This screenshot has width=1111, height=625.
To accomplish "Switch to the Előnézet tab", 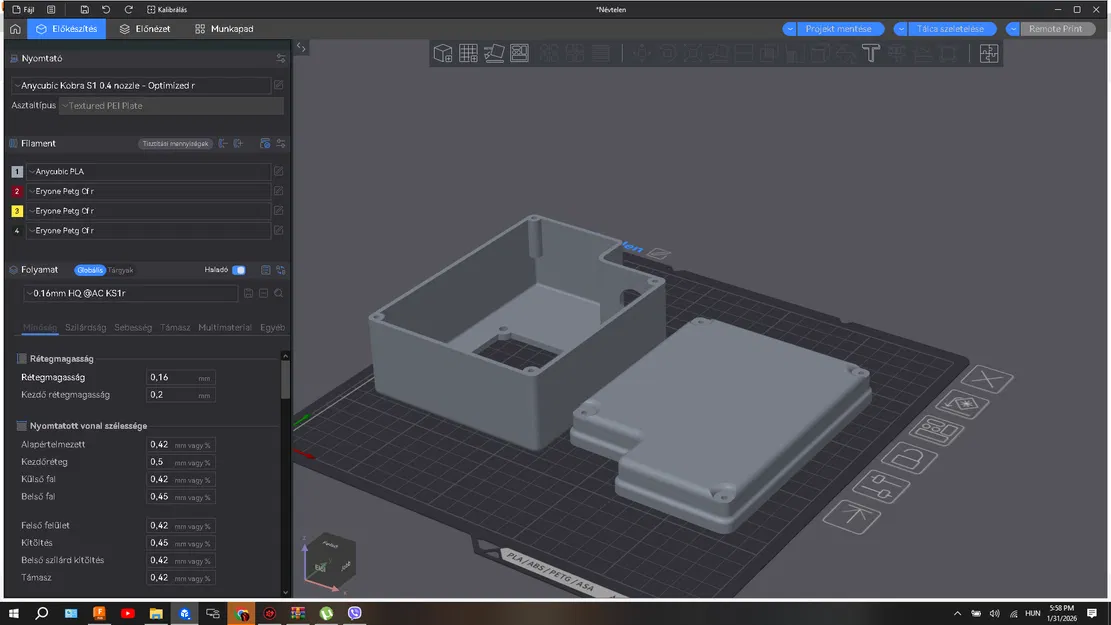I will click(x=144, y=29).
